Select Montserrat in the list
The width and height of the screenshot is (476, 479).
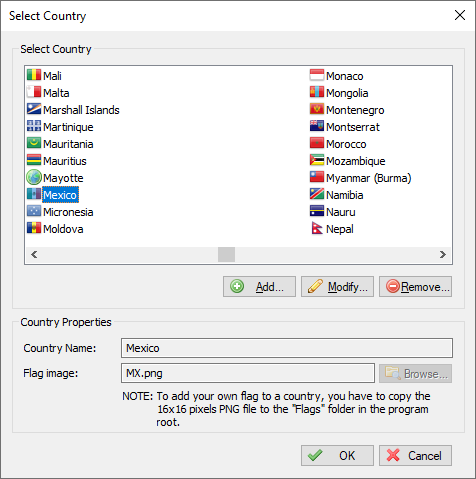click(353, 127)
